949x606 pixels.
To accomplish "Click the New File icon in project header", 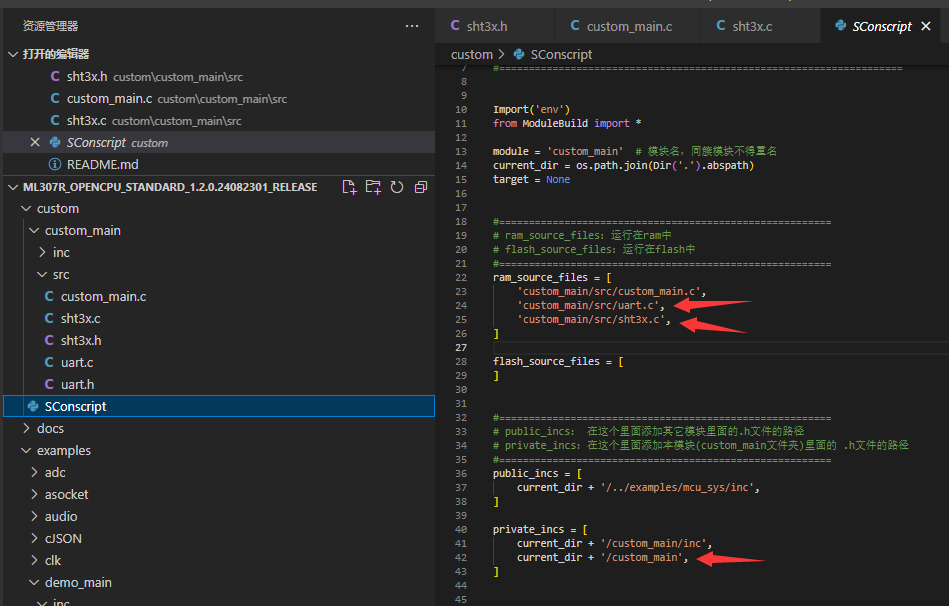I will 349,187.
